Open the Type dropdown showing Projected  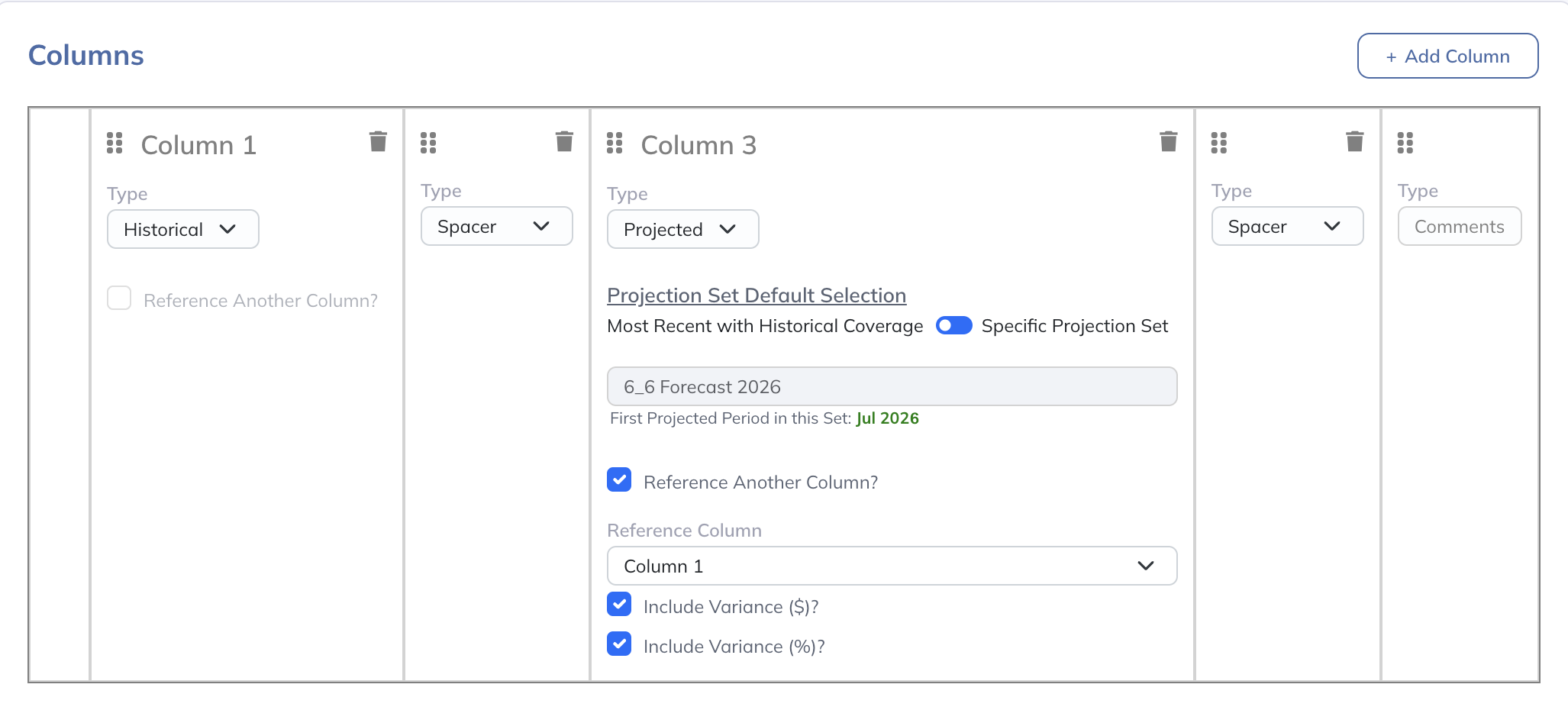[x=683, y=229]
